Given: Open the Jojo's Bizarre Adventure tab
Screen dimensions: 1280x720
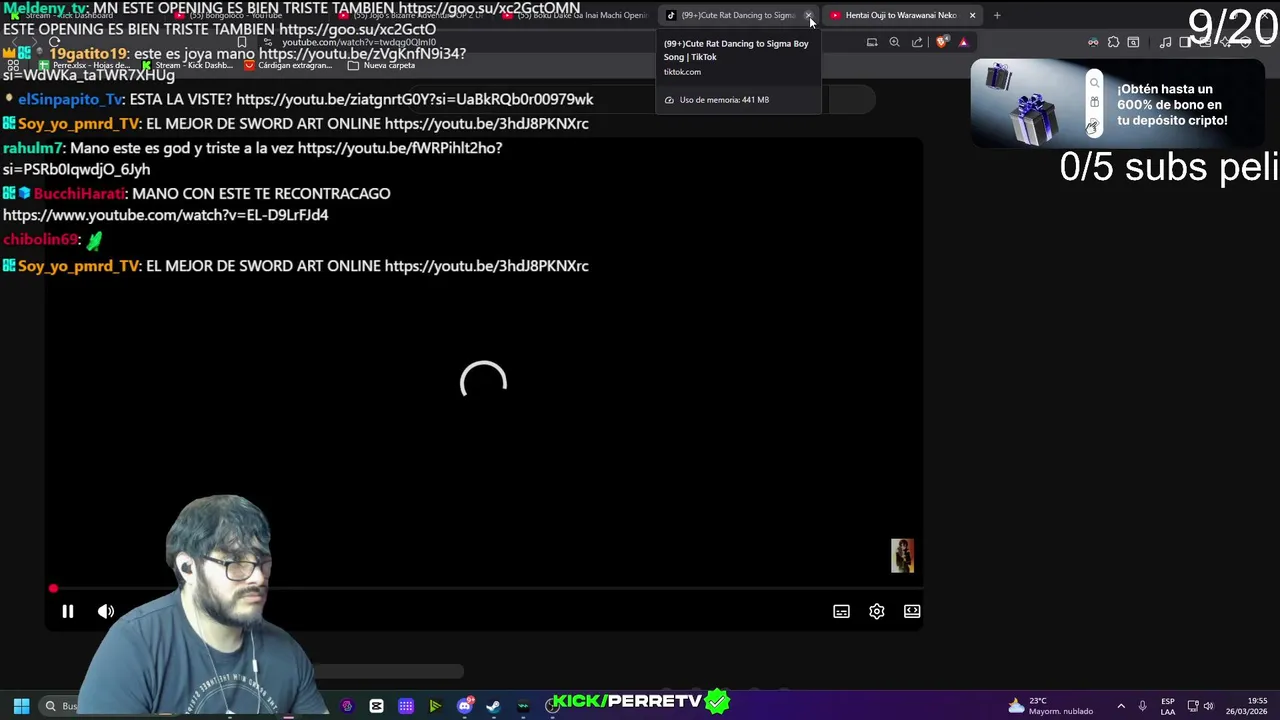Looking at the screenshot, I should tap(410, 15).
